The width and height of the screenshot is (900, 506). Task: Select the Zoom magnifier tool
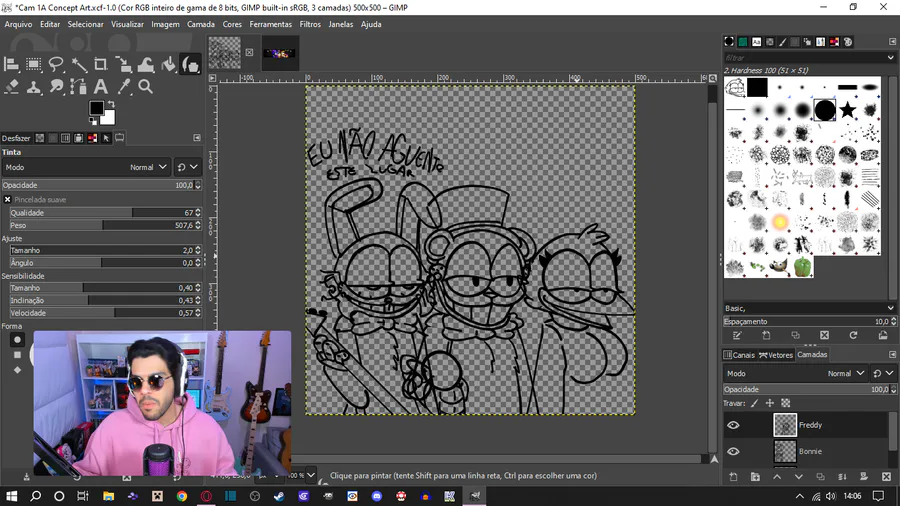click(146, 87)
